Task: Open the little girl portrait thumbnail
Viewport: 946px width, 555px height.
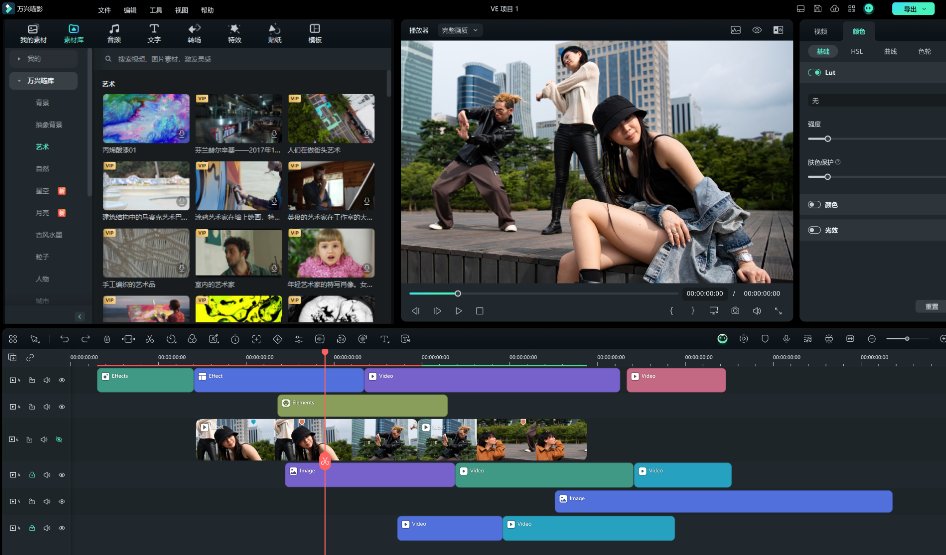Action: (x=331, y=253)
